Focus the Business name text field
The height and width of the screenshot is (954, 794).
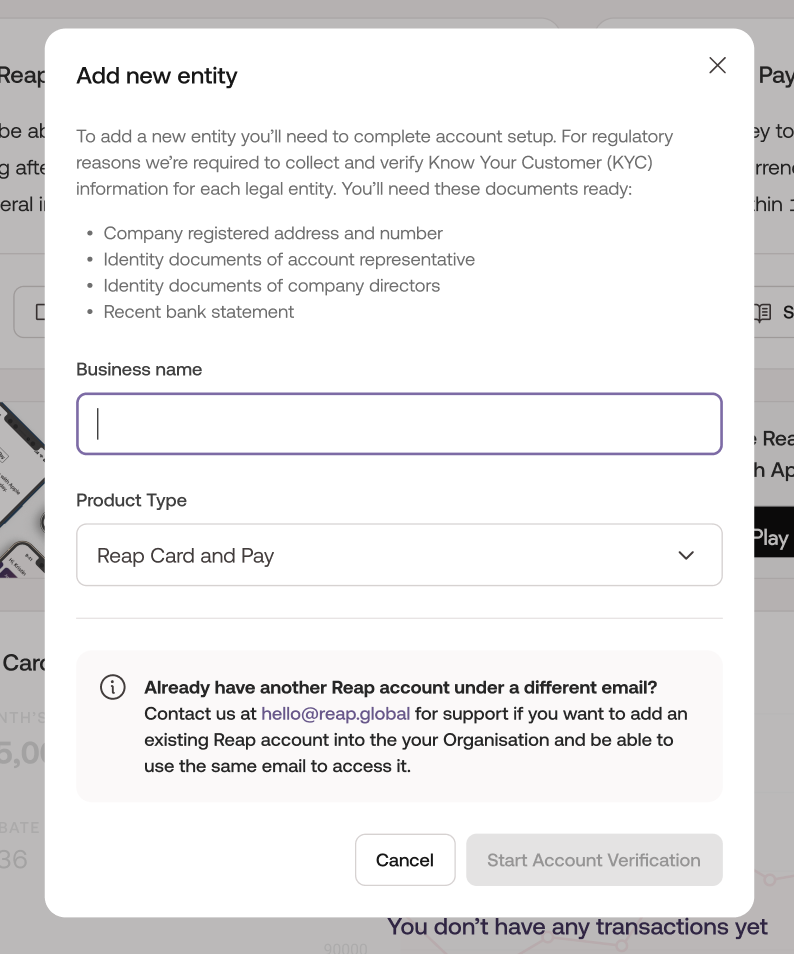[398, 424]
